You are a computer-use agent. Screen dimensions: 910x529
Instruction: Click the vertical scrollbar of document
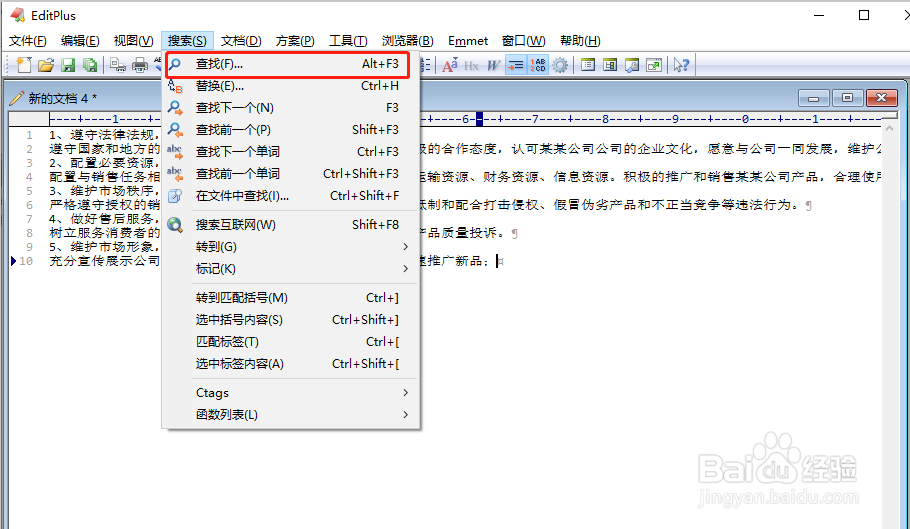pyautogui.click(x=889, y=325)
